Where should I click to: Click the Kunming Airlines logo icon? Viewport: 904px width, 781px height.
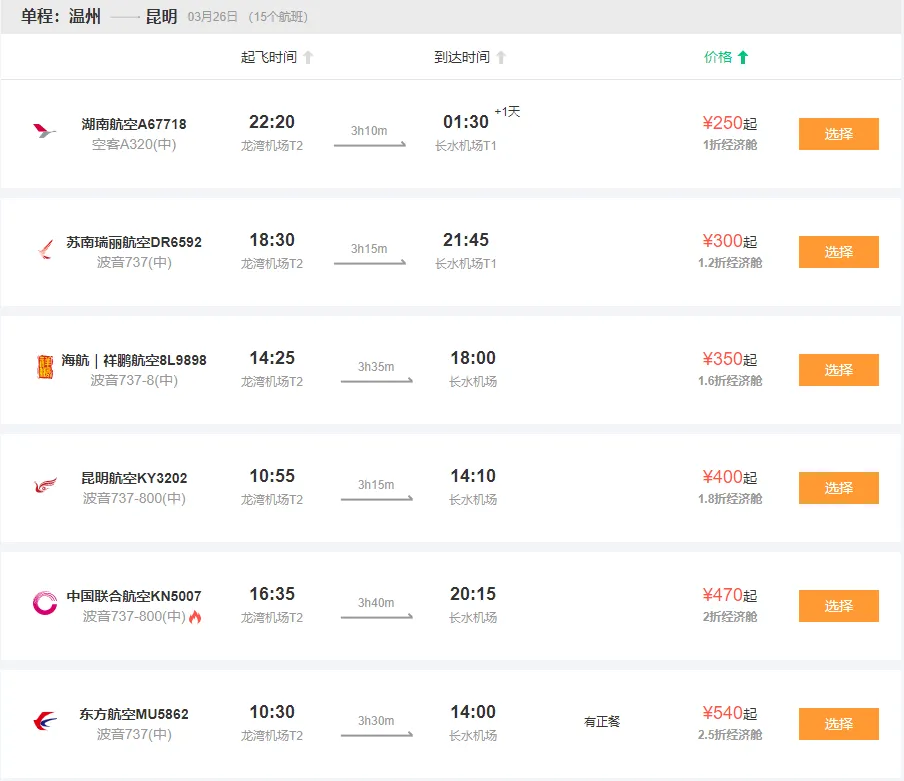pyautogui.click(x=45, y=486)
